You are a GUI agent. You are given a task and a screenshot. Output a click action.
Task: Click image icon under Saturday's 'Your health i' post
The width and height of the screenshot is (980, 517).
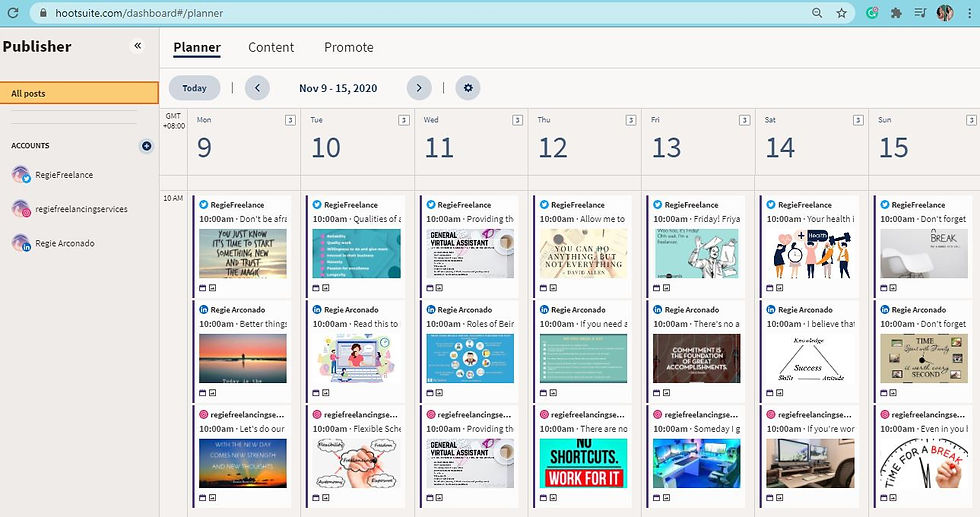[781, 288]
